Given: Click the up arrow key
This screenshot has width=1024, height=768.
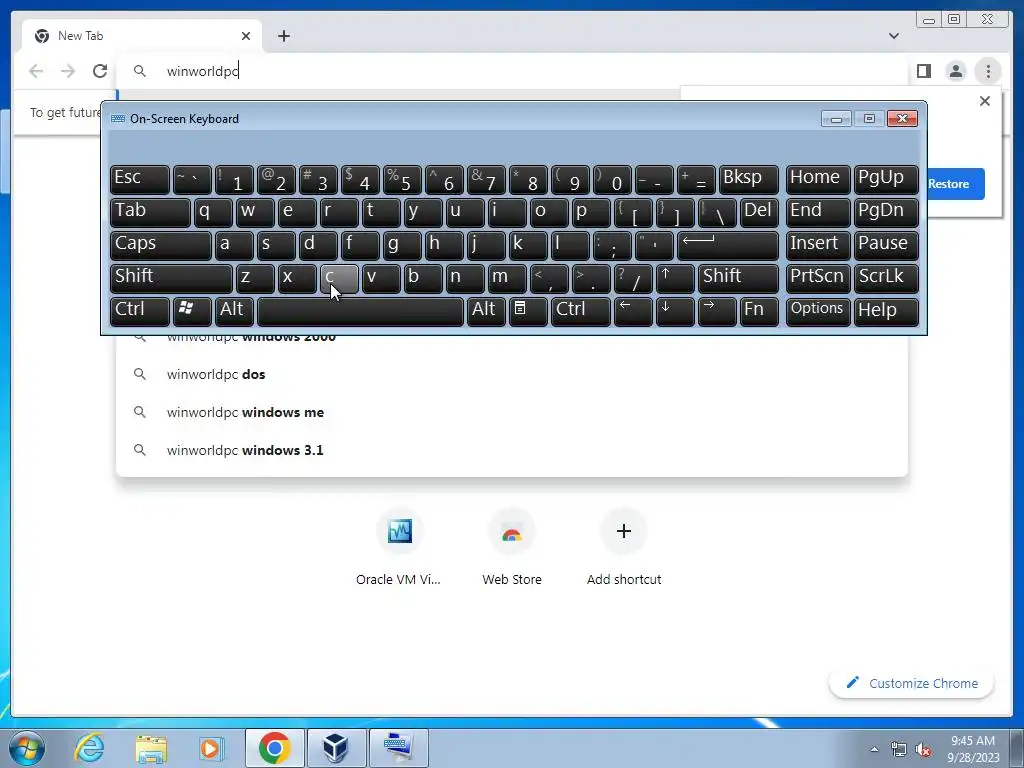Looking at the screenshot, I should pos(675,278).
